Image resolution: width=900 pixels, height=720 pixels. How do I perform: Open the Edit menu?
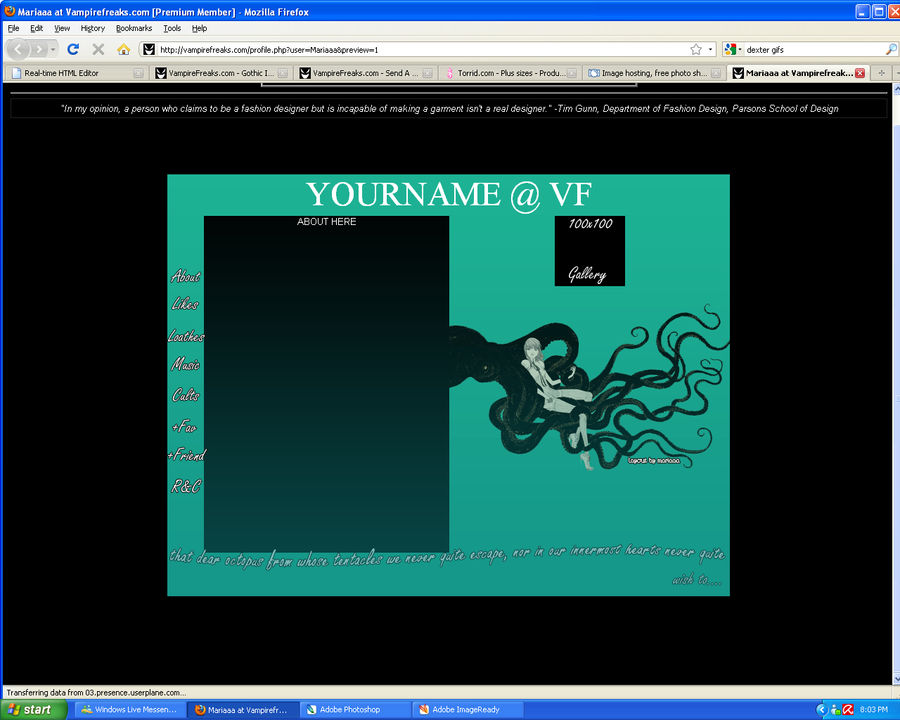[36, 28]
